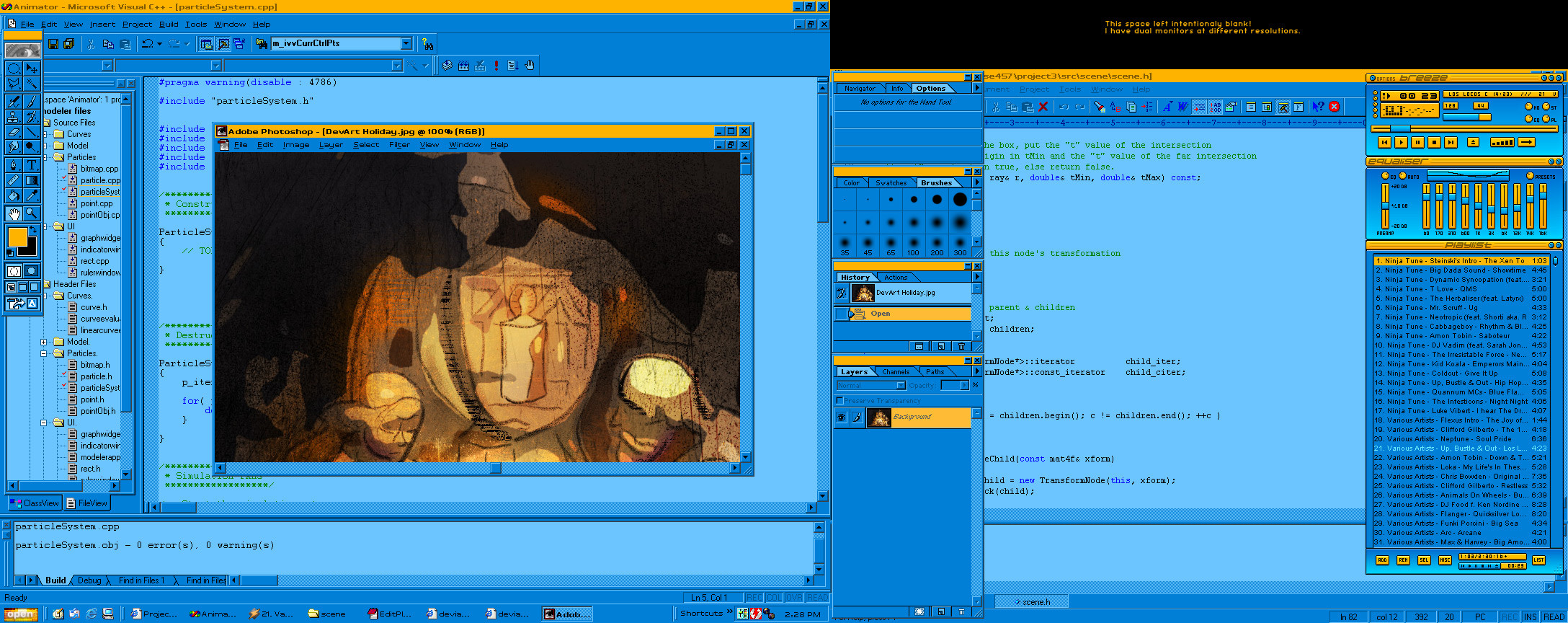
Task: Open particle.cpp under Source Files Particles
Action: 100,180
